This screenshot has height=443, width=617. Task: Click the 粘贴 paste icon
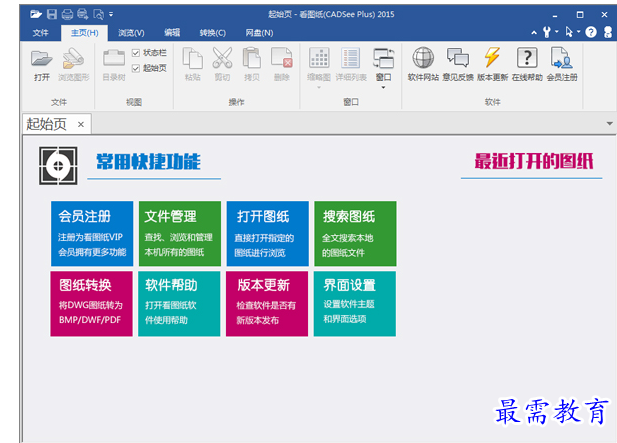[x=193, y=58]
